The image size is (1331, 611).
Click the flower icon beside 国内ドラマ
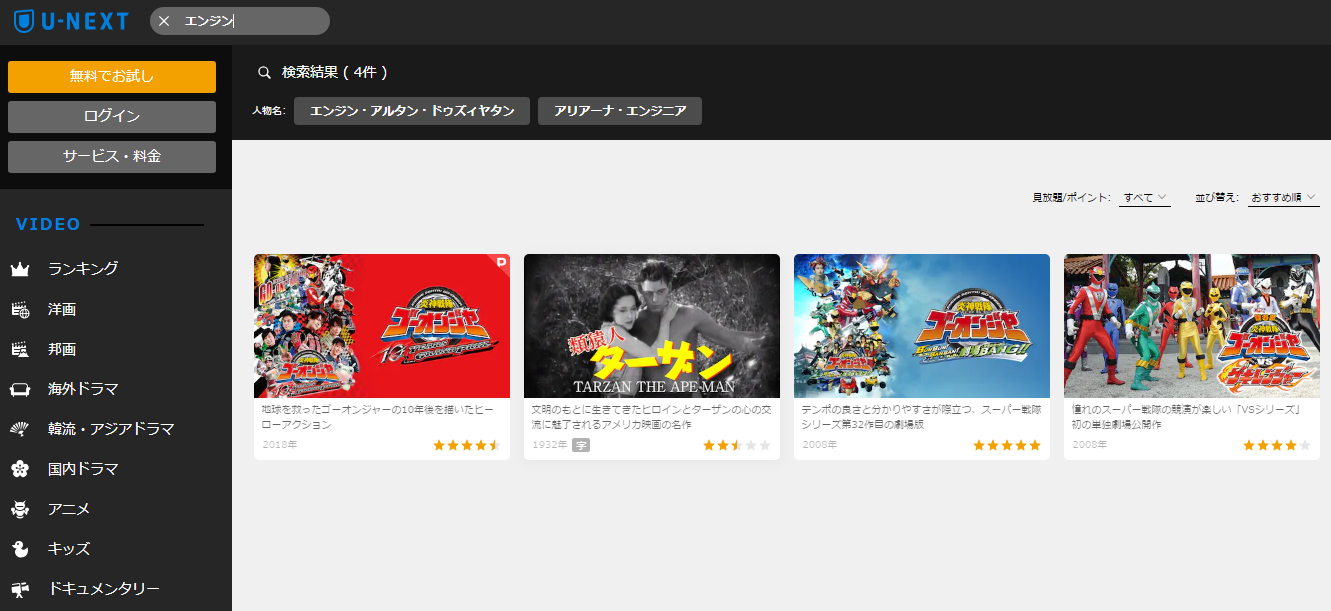click(x=20, y=469)
